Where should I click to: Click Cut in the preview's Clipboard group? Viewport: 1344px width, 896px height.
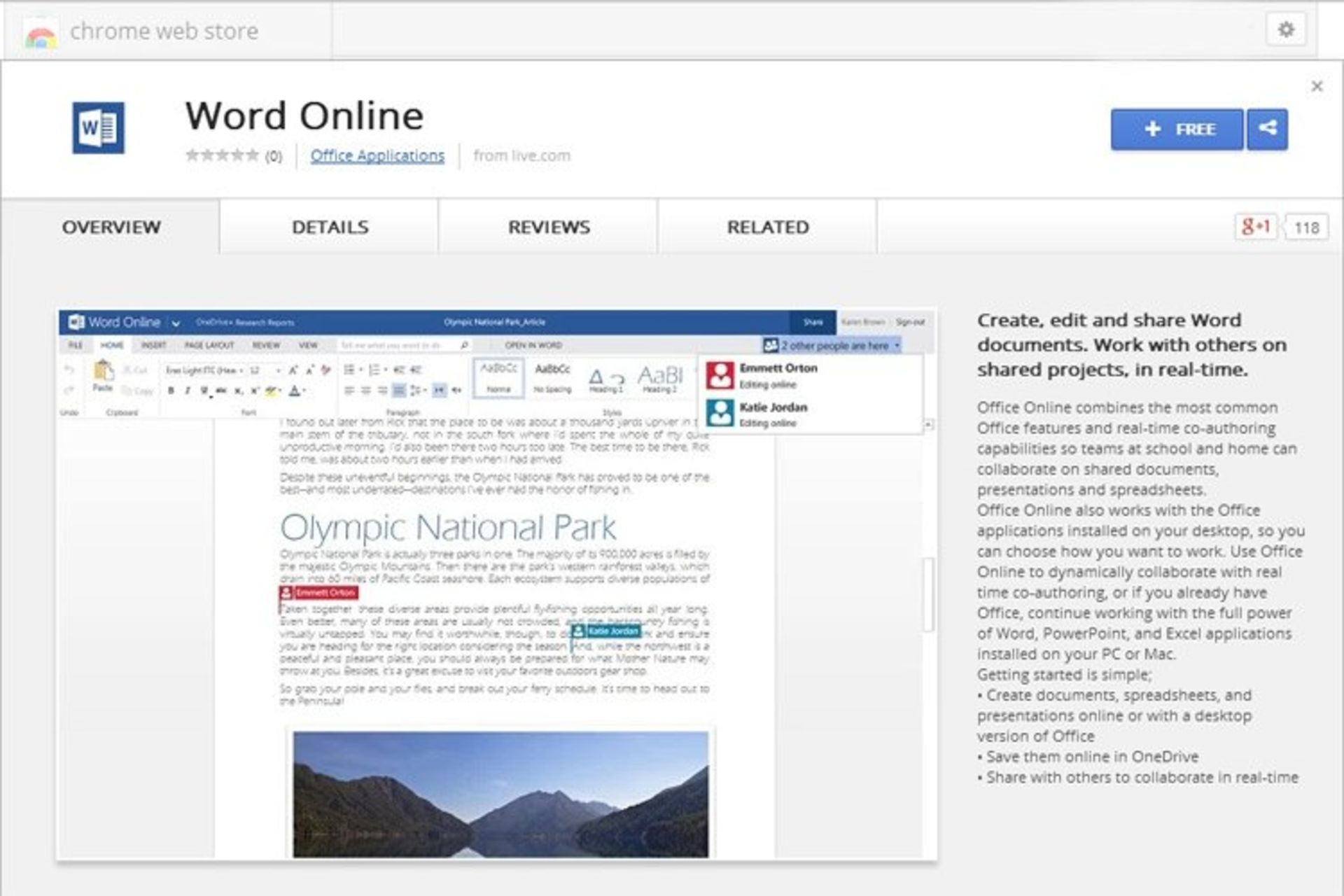point(135,370)
